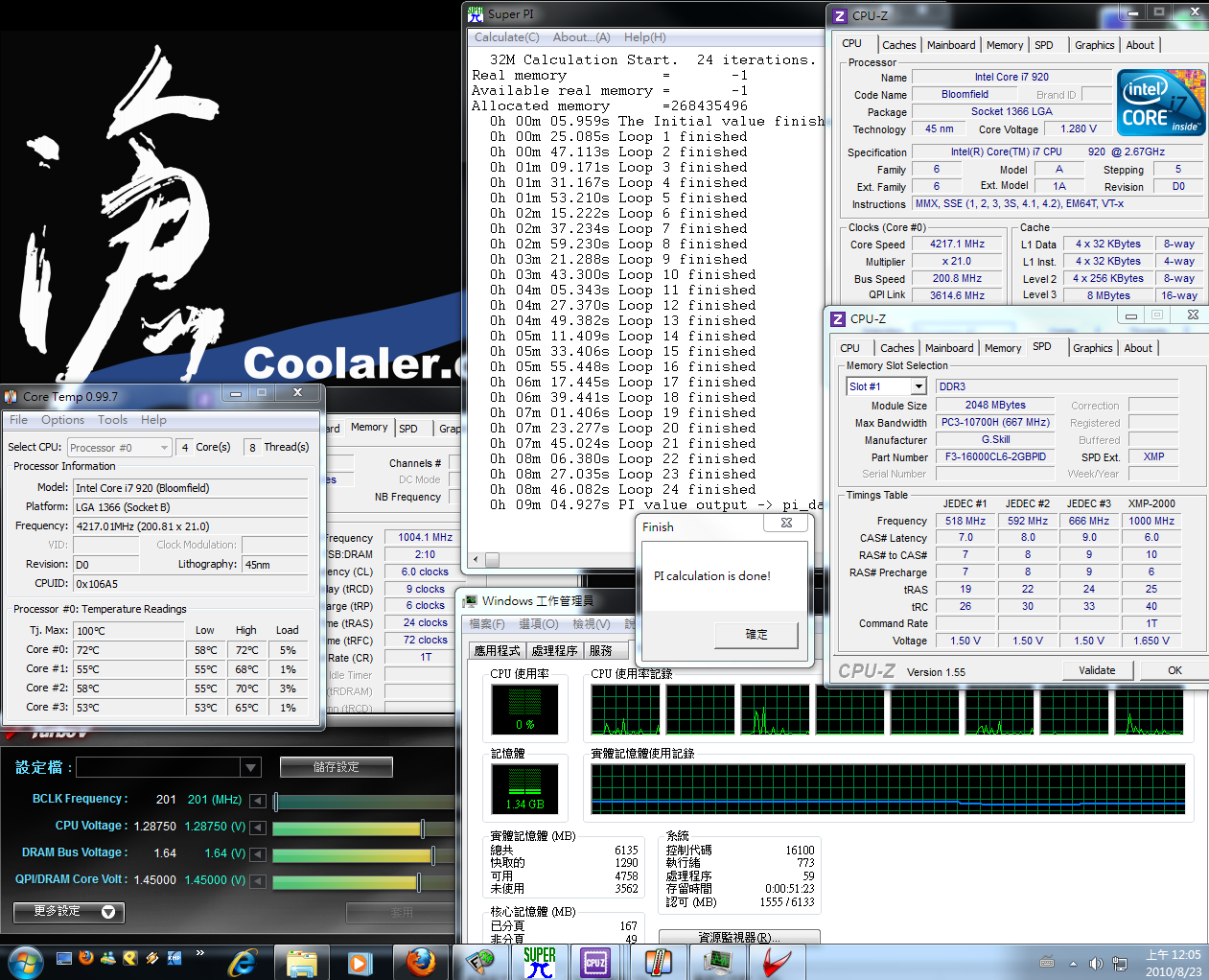Switch to Super PI taskbar button
1209x980 pixels.
point(540,962)
